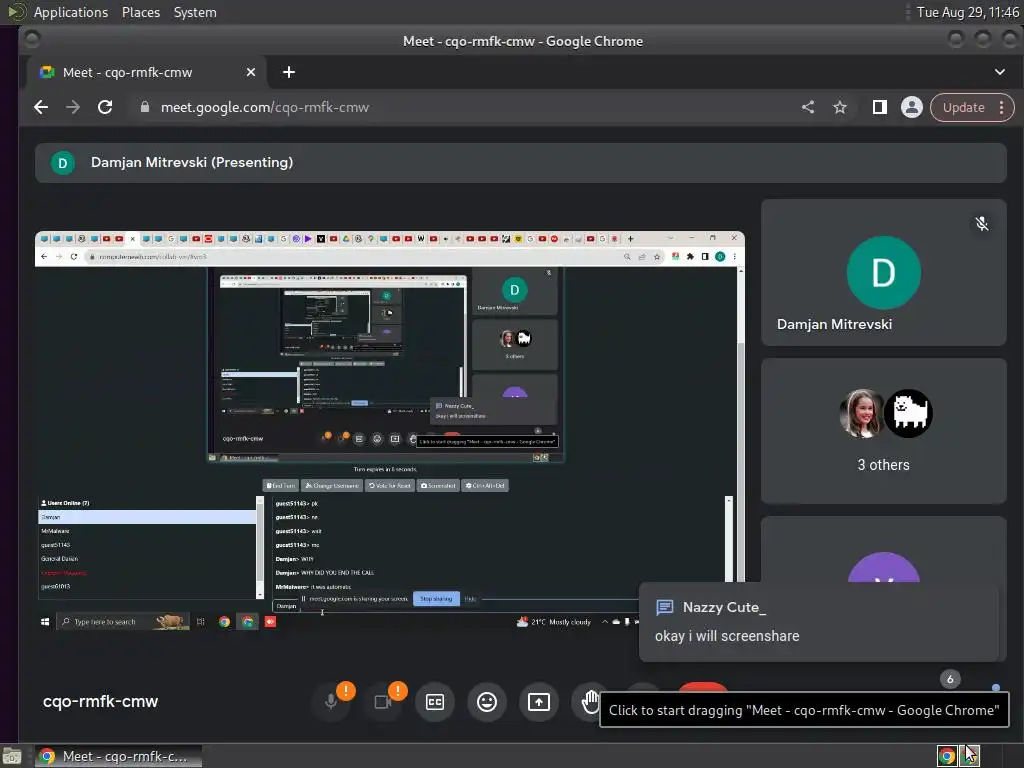This screenshot has height=768, width=1024.
Task: Click the Meet window button in bottom taskbar
Action: (118, 756)
